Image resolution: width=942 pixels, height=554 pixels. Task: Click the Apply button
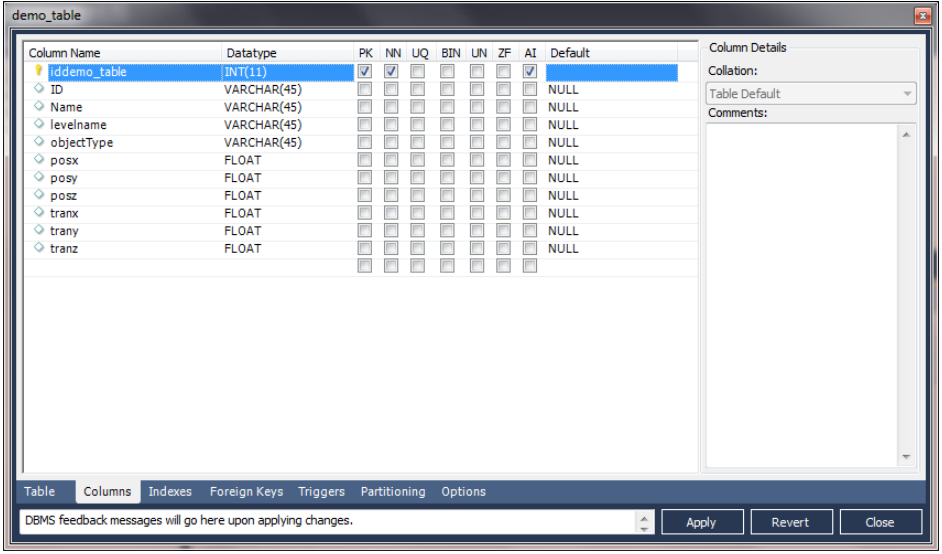point(702,522)
